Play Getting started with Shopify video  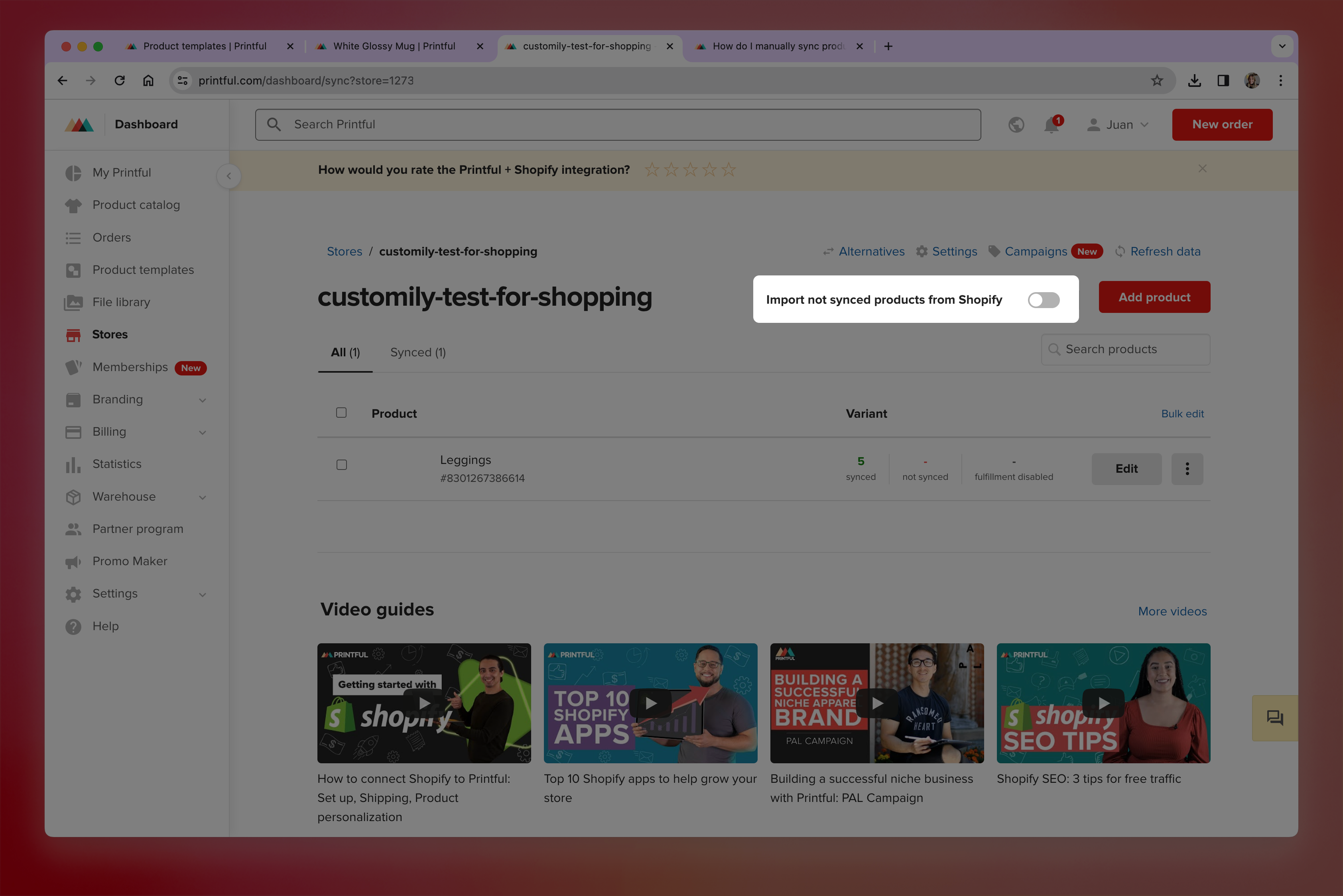pos(424,703)
